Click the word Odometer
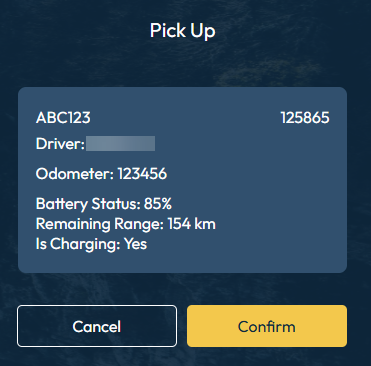The image size is (371, 366). tap(74, 174)
